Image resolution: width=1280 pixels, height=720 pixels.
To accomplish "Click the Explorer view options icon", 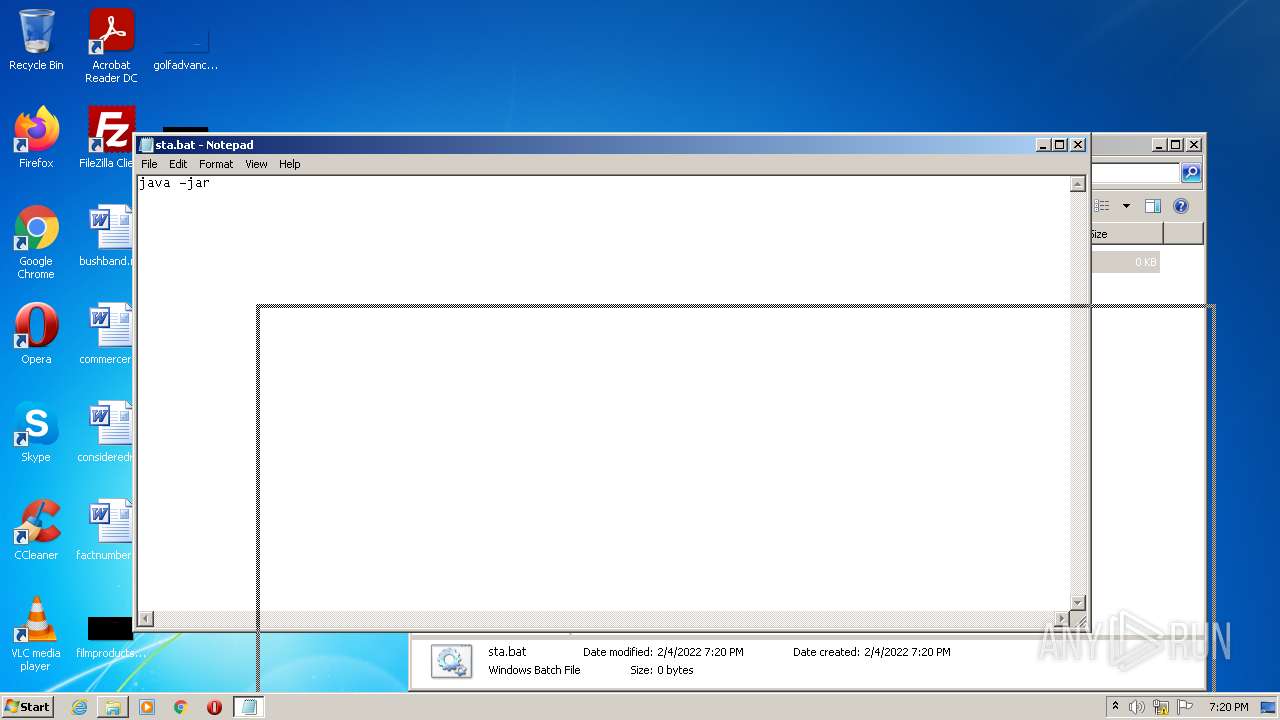I will pos(1102,206).
